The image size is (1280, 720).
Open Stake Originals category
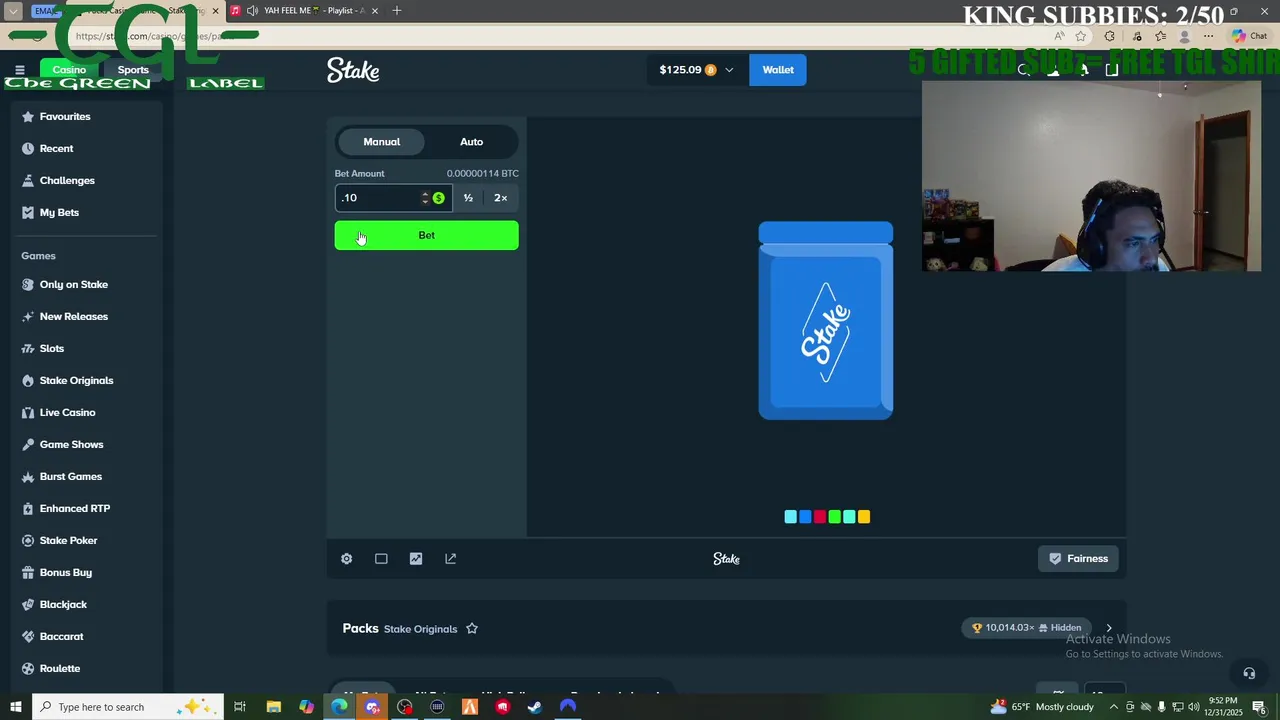tap(76, 380)
